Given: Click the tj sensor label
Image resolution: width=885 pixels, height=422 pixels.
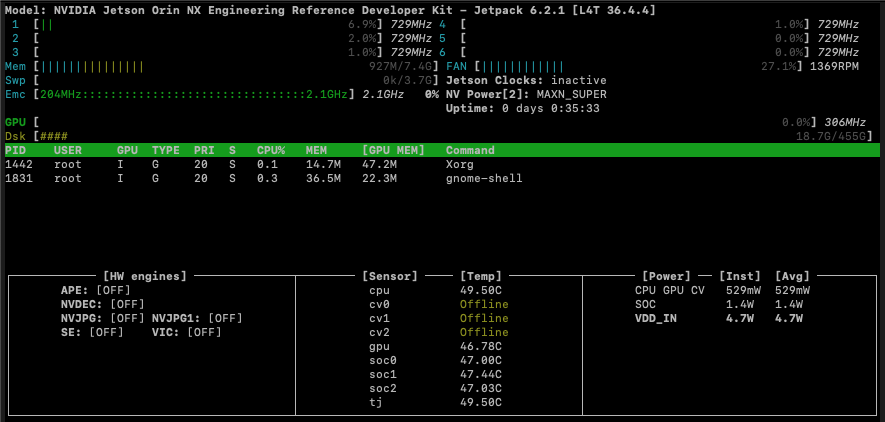Looking at the screenshot, I should pyautogui.click(x=376, y=402).
